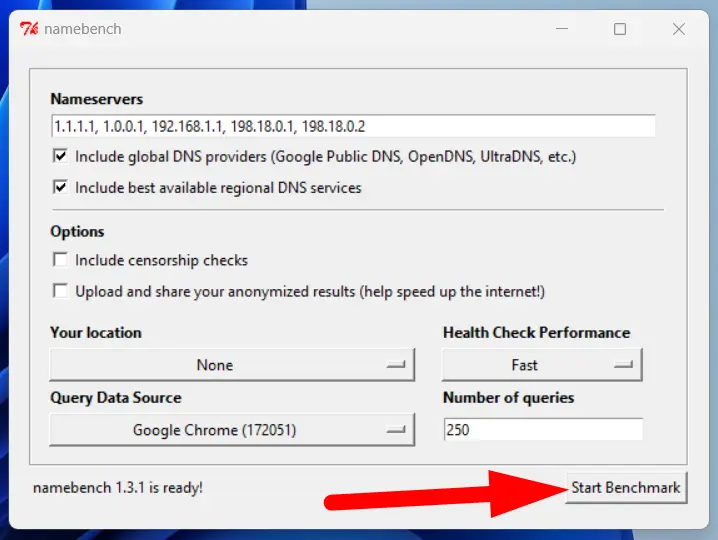Open the Query Data Source dropdown

tap(232, 430)
